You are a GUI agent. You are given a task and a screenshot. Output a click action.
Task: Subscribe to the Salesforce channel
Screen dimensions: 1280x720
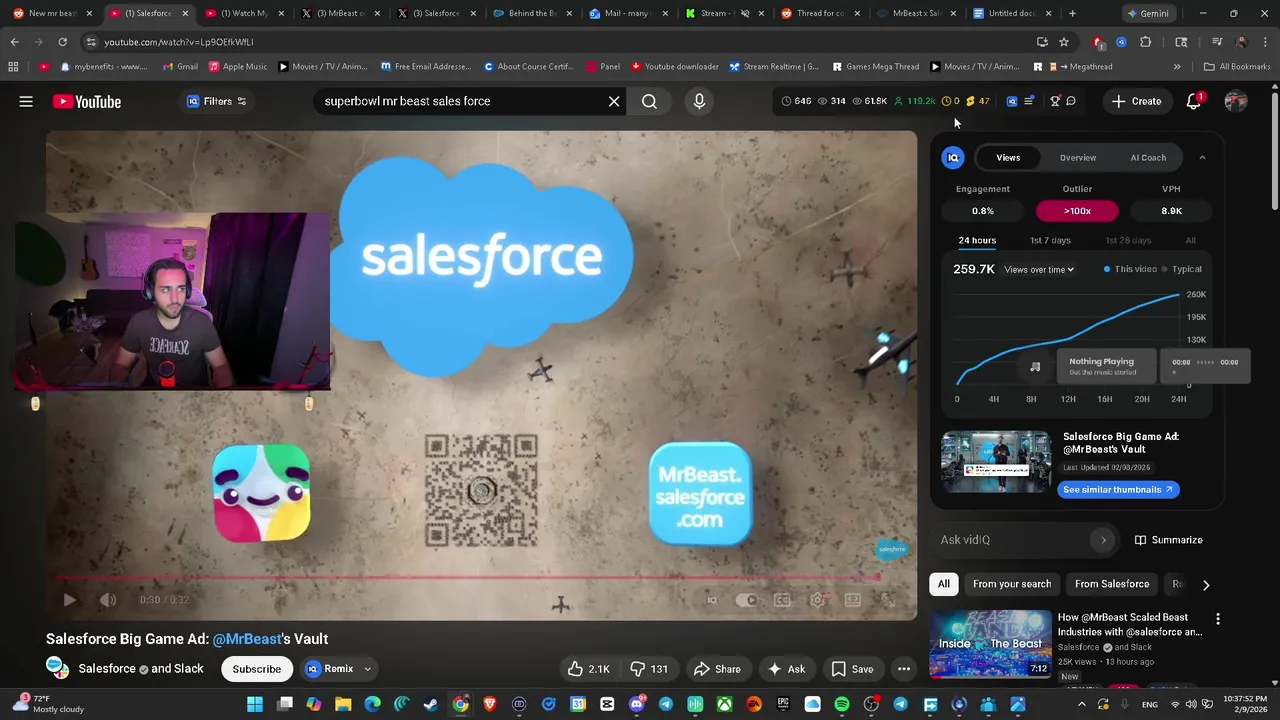click(x=257, y=669)
